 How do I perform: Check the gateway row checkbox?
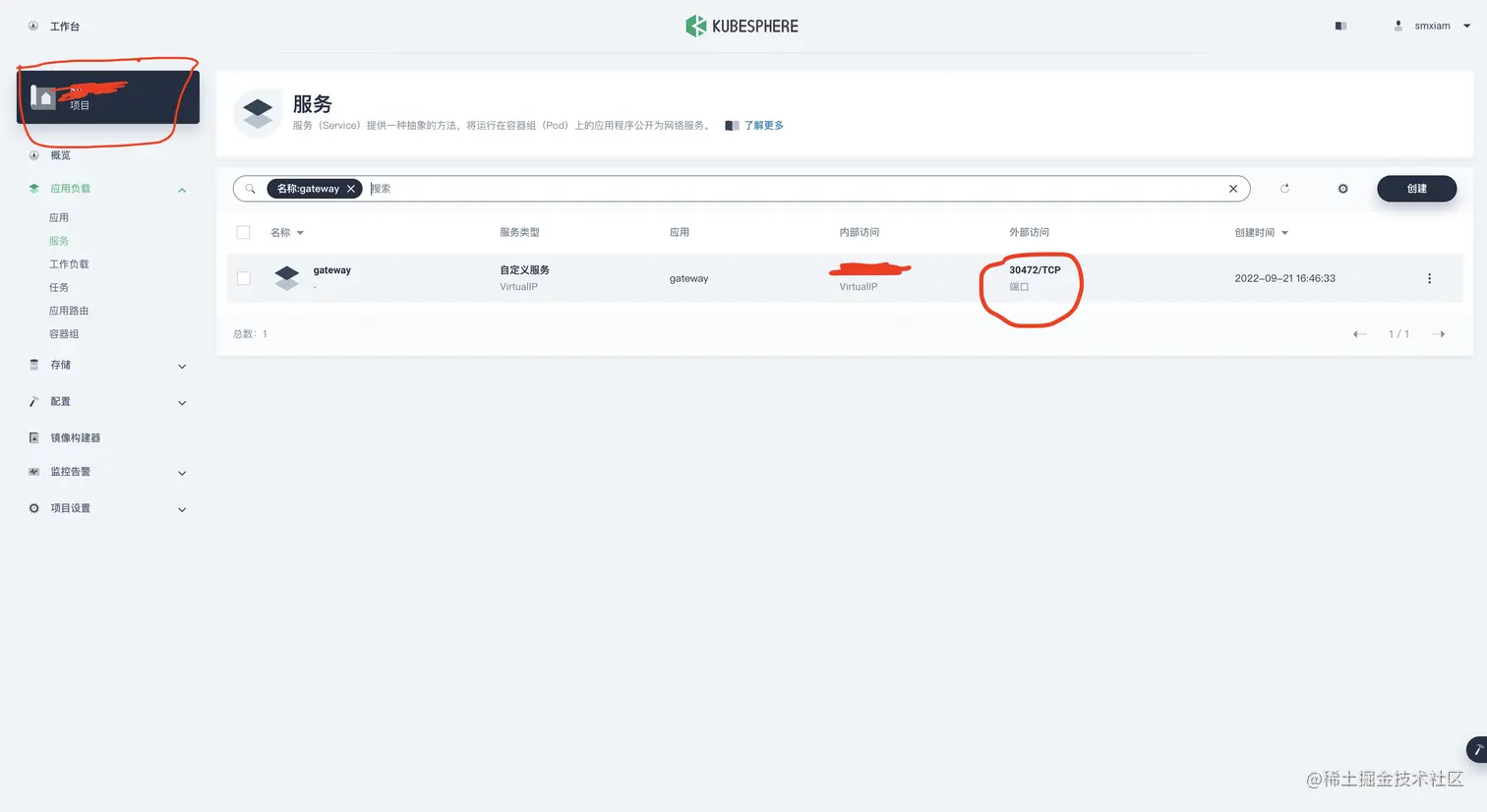[244, 279]
